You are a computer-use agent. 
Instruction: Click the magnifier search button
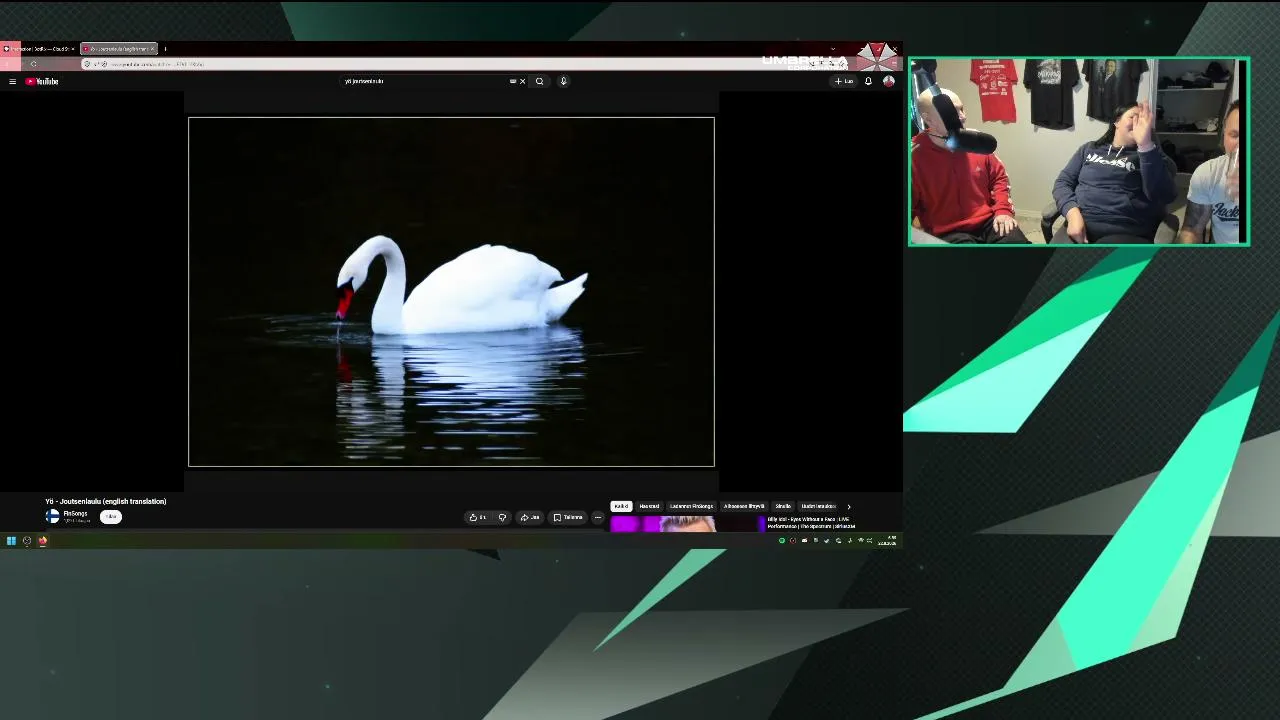tap(539, 82)
